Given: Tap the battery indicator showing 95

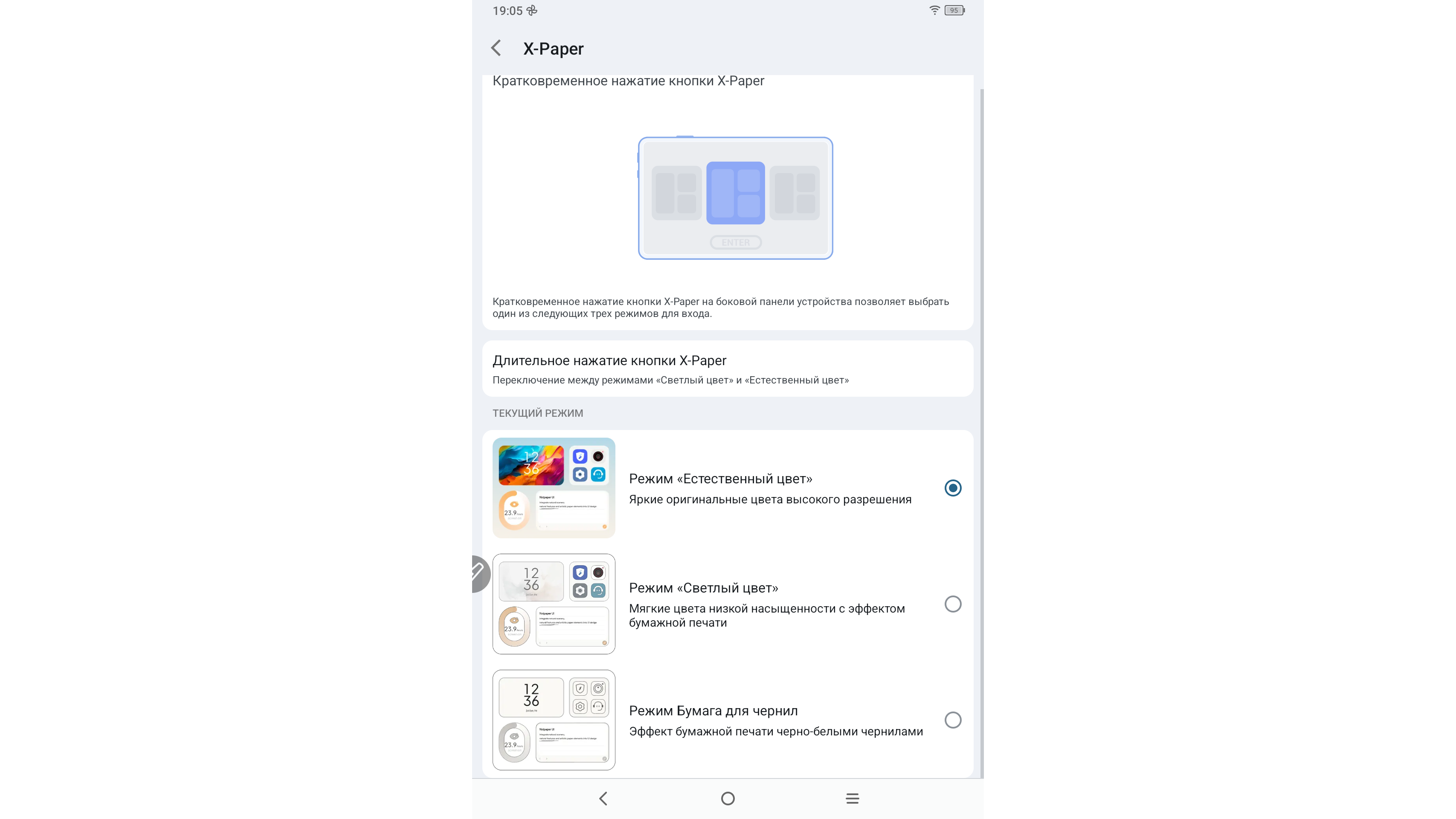Looking at the screenshot, I should tap(954, 10).
